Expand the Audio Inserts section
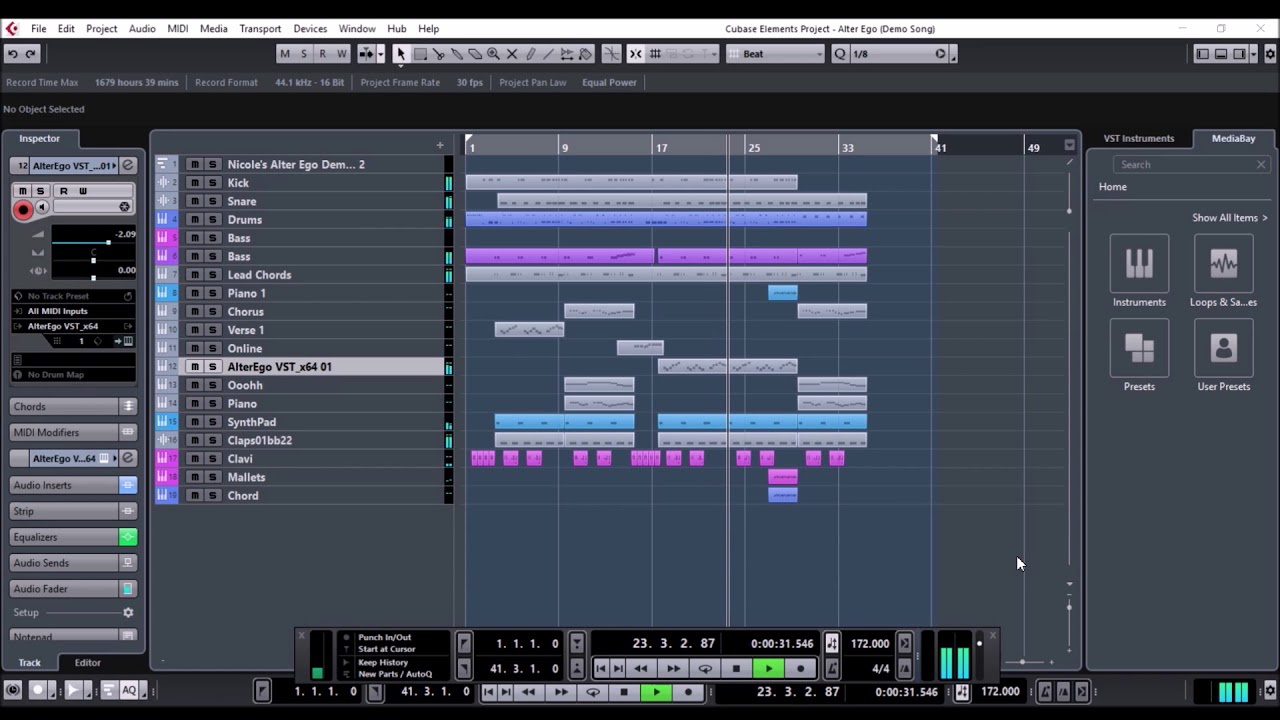This screenshot has height=720, width=1280. [x=73, y=485]
